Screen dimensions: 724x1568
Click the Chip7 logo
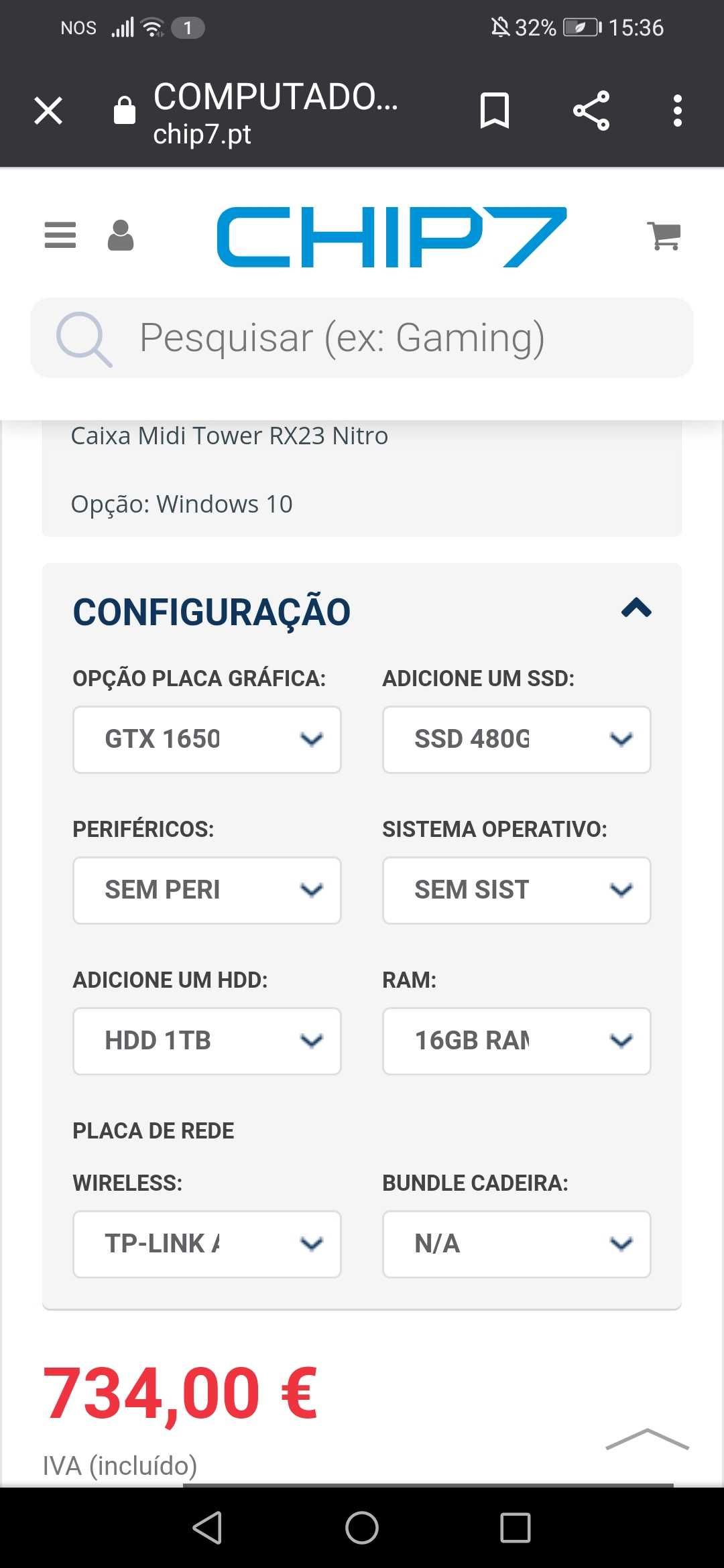tap(392, 237)
